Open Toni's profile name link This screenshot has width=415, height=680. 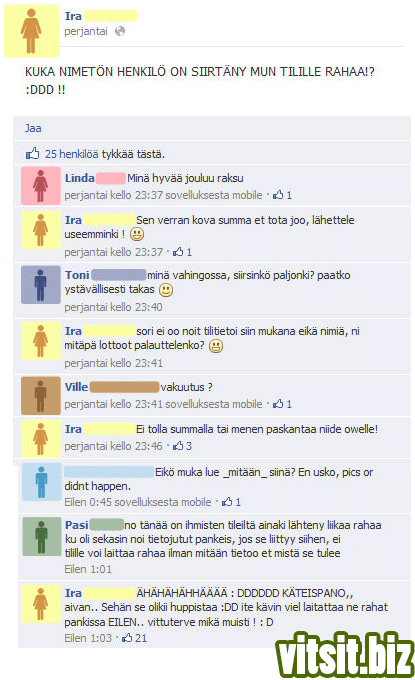coord(77,275)
